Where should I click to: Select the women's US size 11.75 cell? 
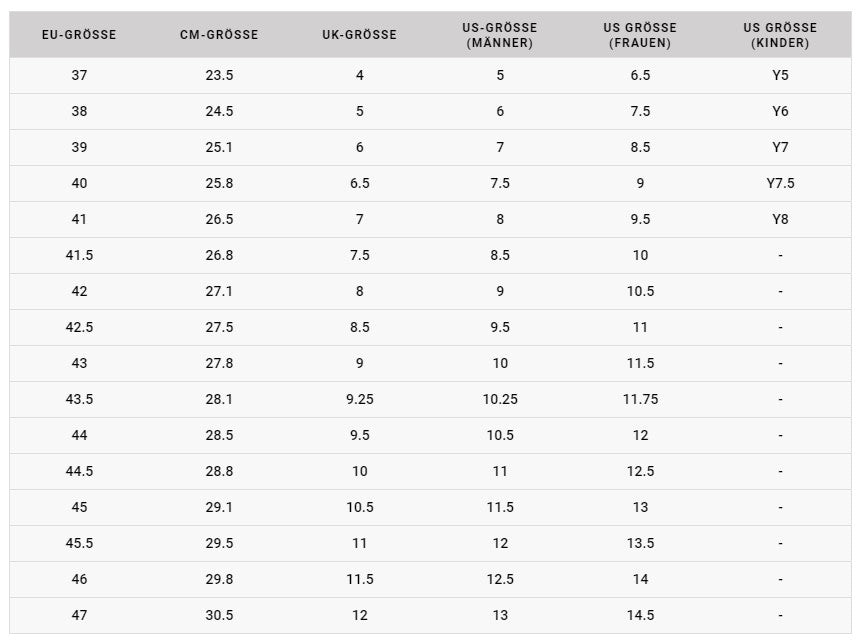coord(640,399)
